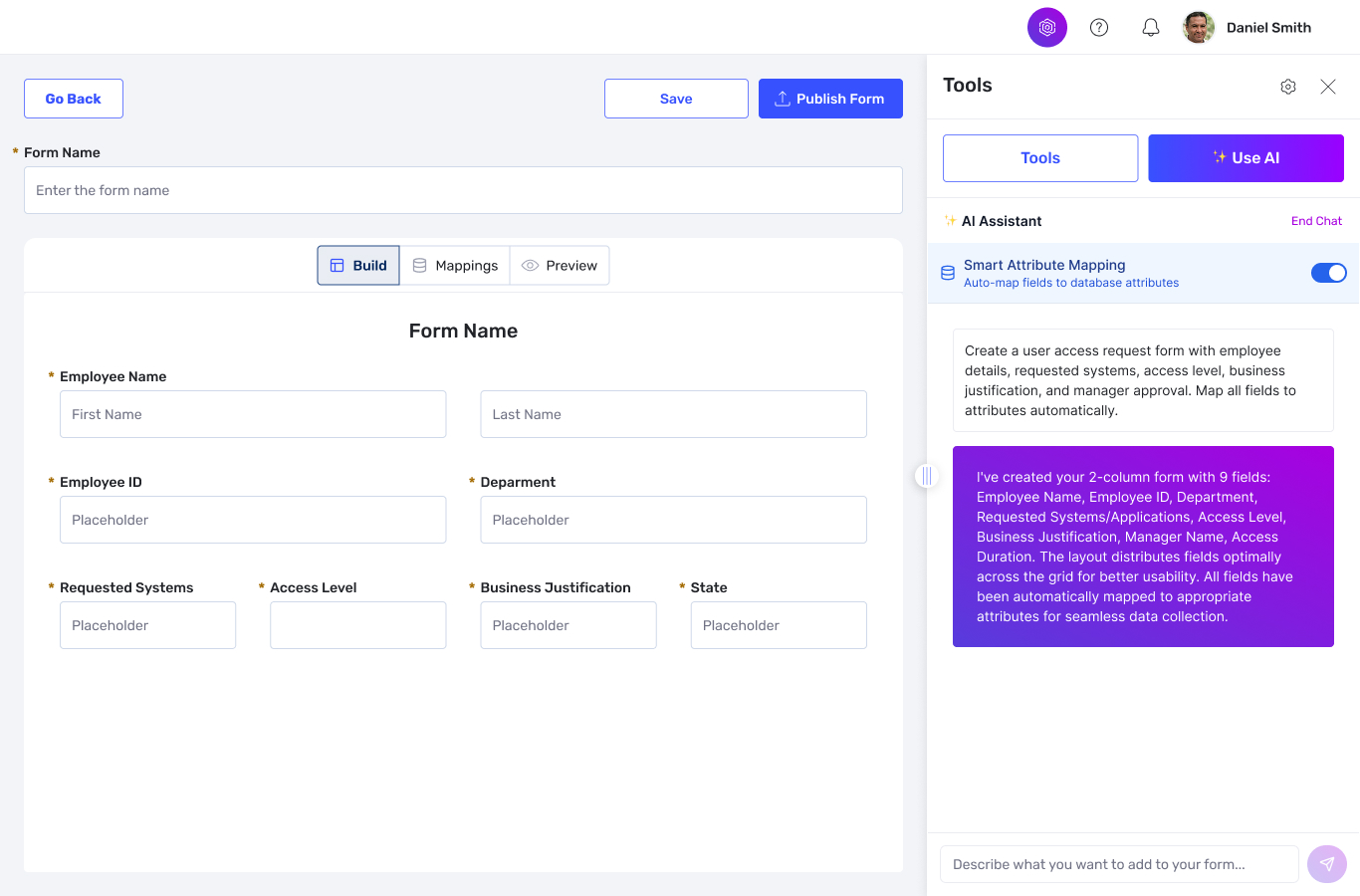Open Tools panel settings gear
This screenshot has height=896, width=1360.
pyautogui.click(x=1288, y=87)
